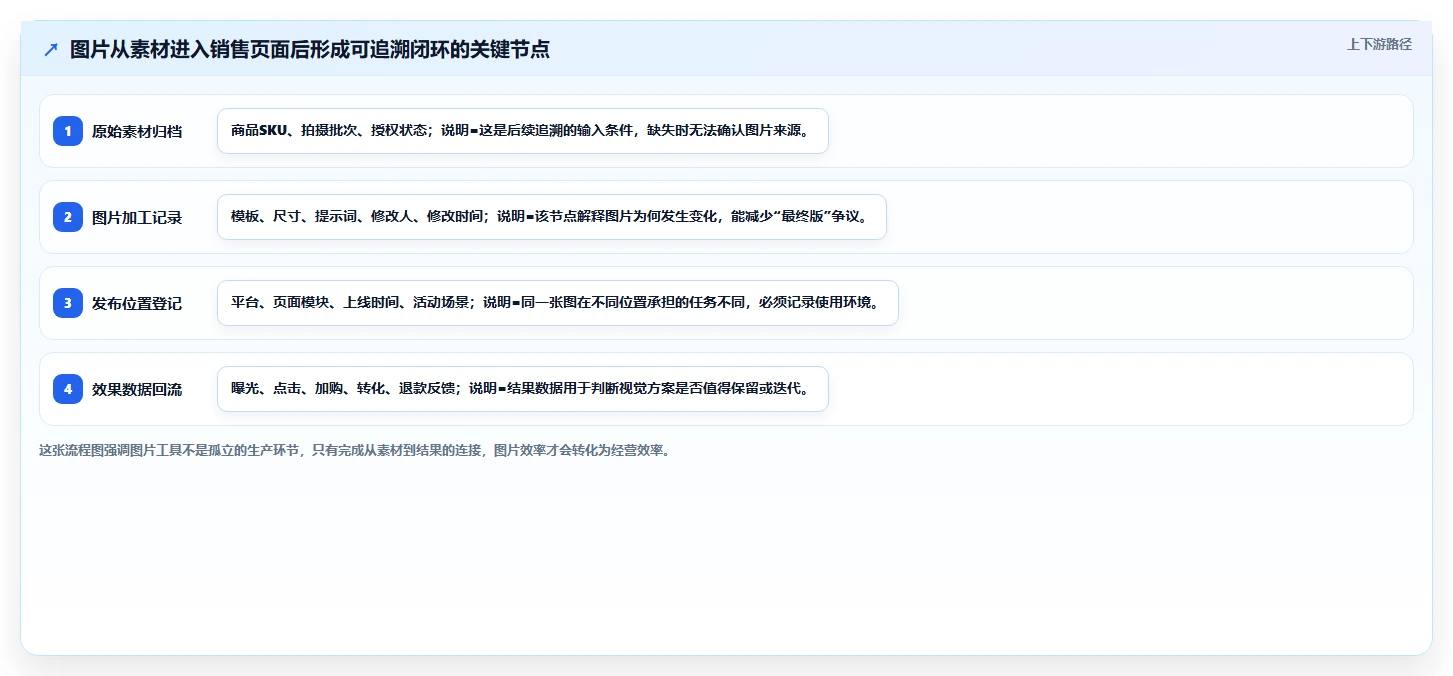Click step number badge 3

pyautogui.click(x=68, y=303)
